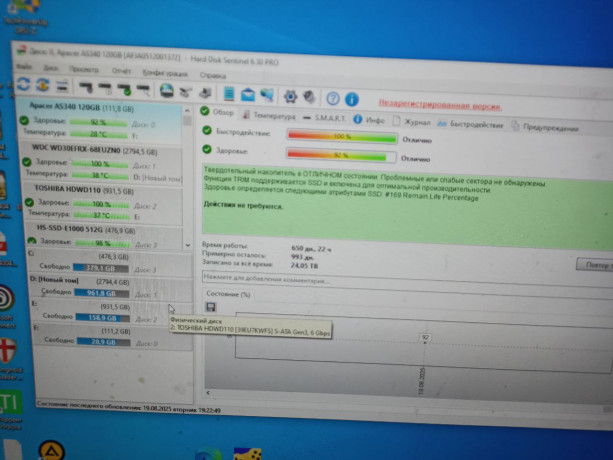
Task: Toggle the disk list panel lines icon
Action: click(62, 86)
